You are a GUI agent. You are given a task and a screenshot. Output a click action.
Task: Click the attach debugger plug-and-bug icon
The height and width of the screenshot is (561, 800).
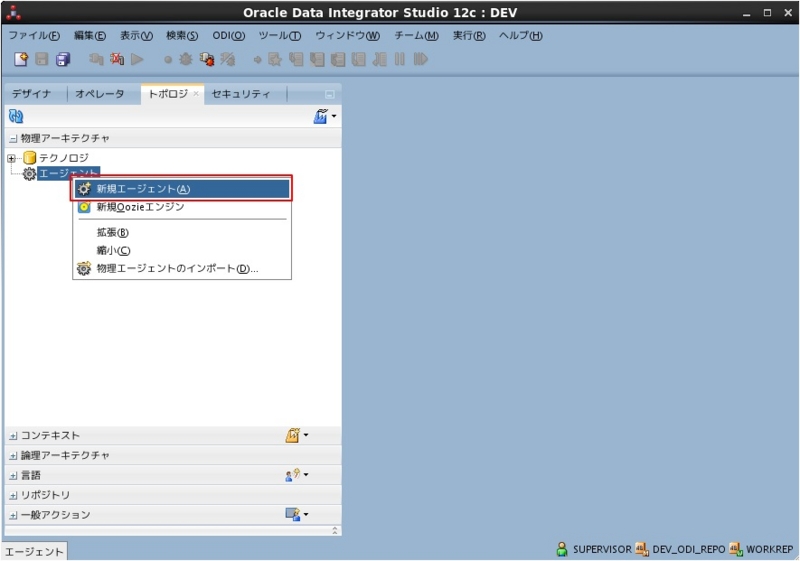tap(207, 59)
